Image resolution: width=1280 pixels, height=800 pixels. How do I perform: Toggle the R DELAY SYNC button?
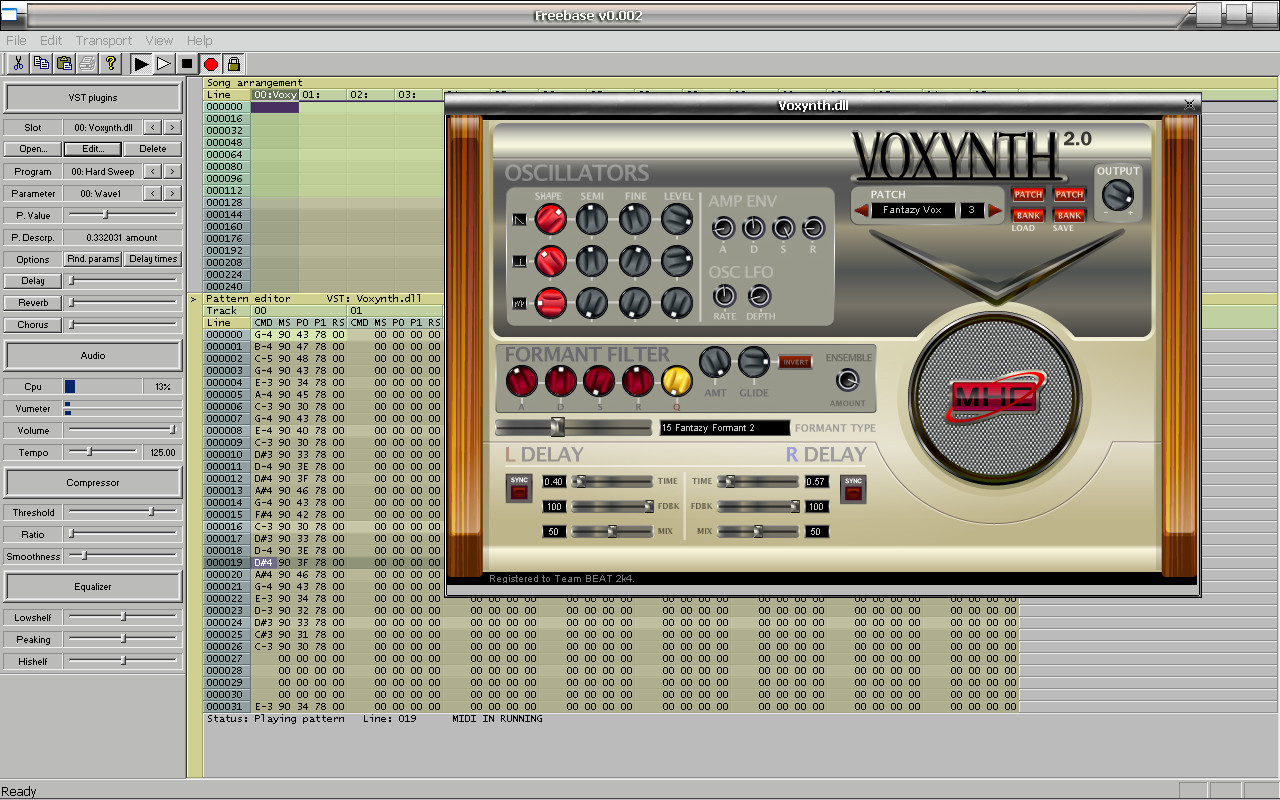tap(853, 487)
